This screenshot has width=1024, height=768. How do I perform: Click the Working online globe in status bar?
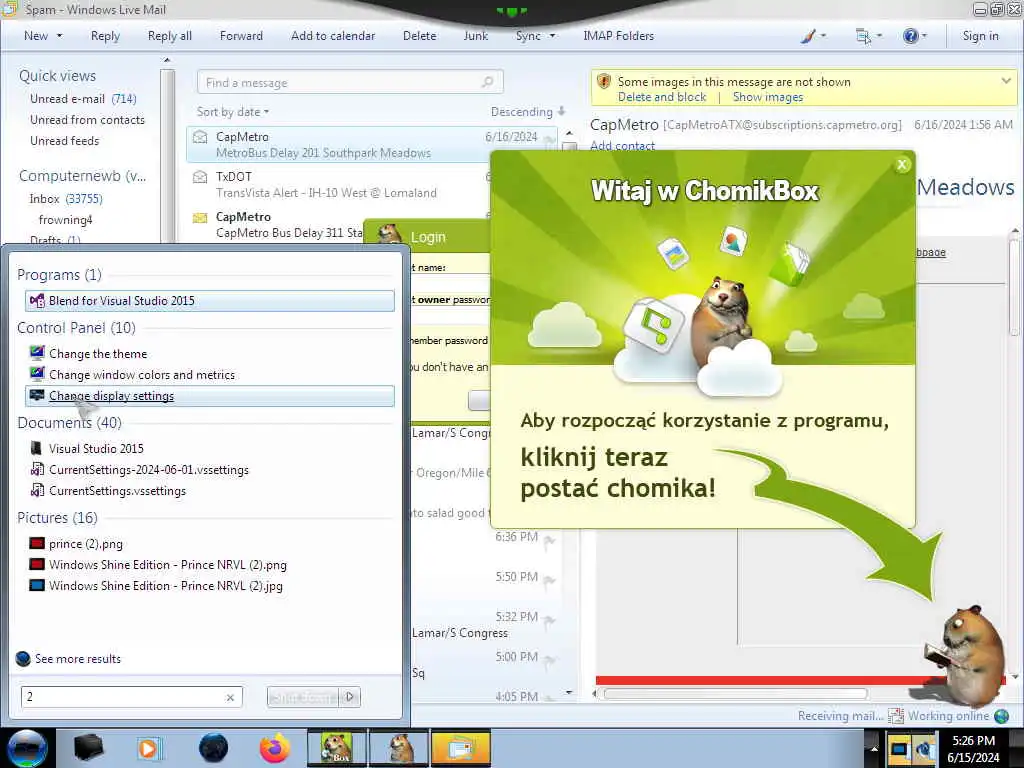[1001, 716]
